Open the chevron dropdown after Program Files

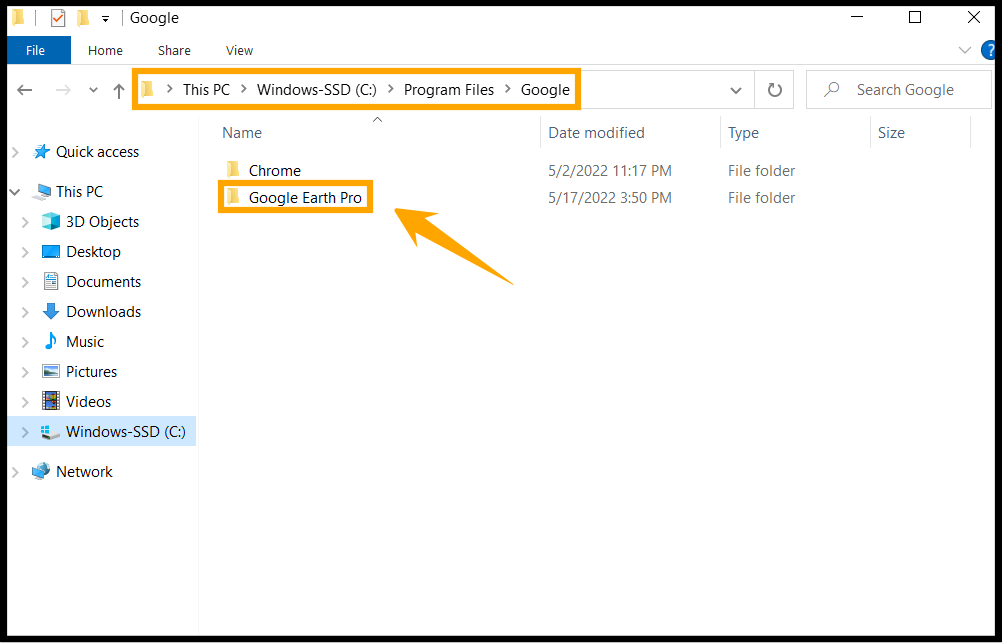pos(507,89)
